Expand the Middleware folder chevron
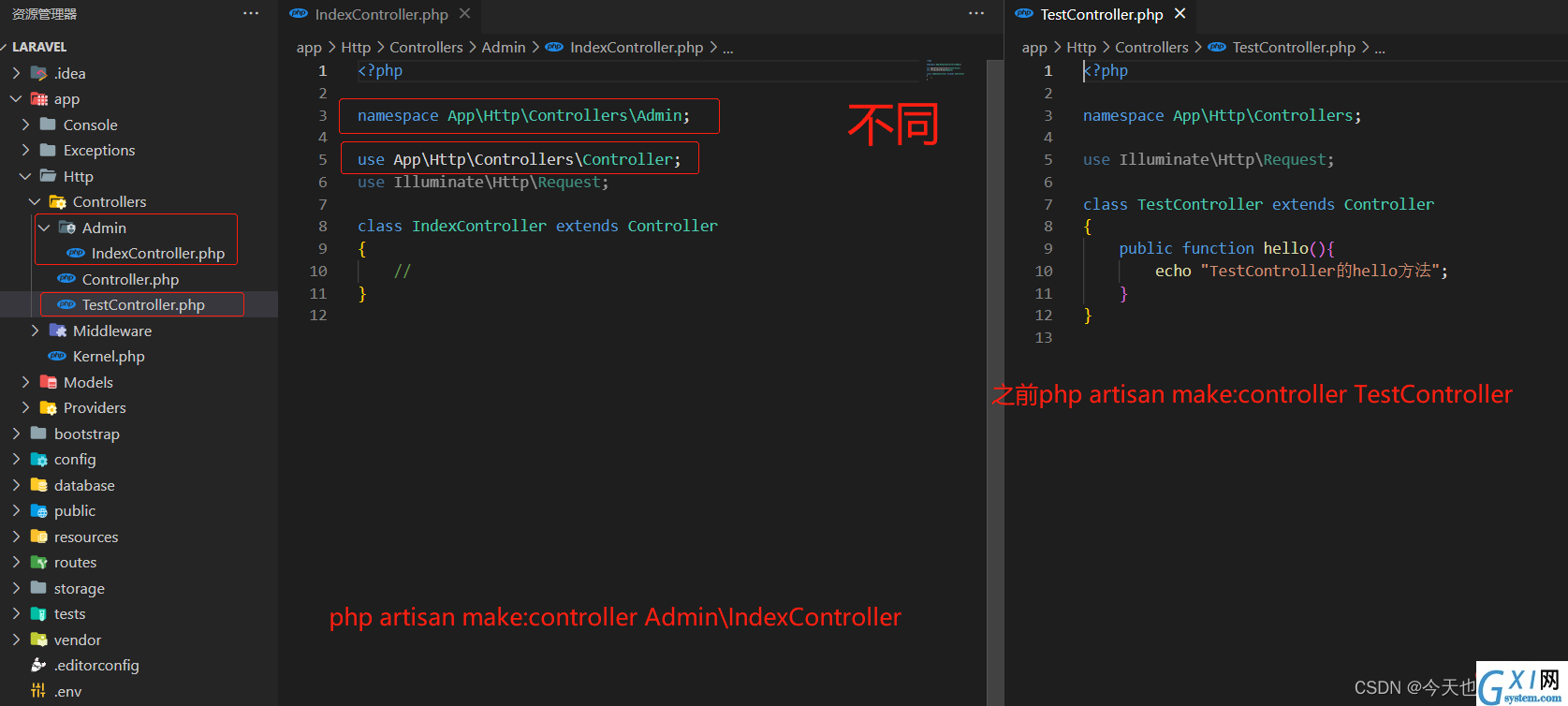The image size is (1568, 706). pyautogui.click(x=35, y=331)
